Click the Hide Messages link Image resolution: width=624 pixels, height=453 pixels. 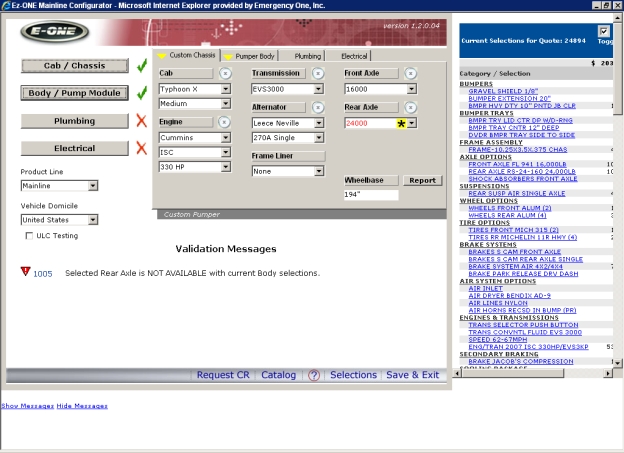[x=82, y=406]
